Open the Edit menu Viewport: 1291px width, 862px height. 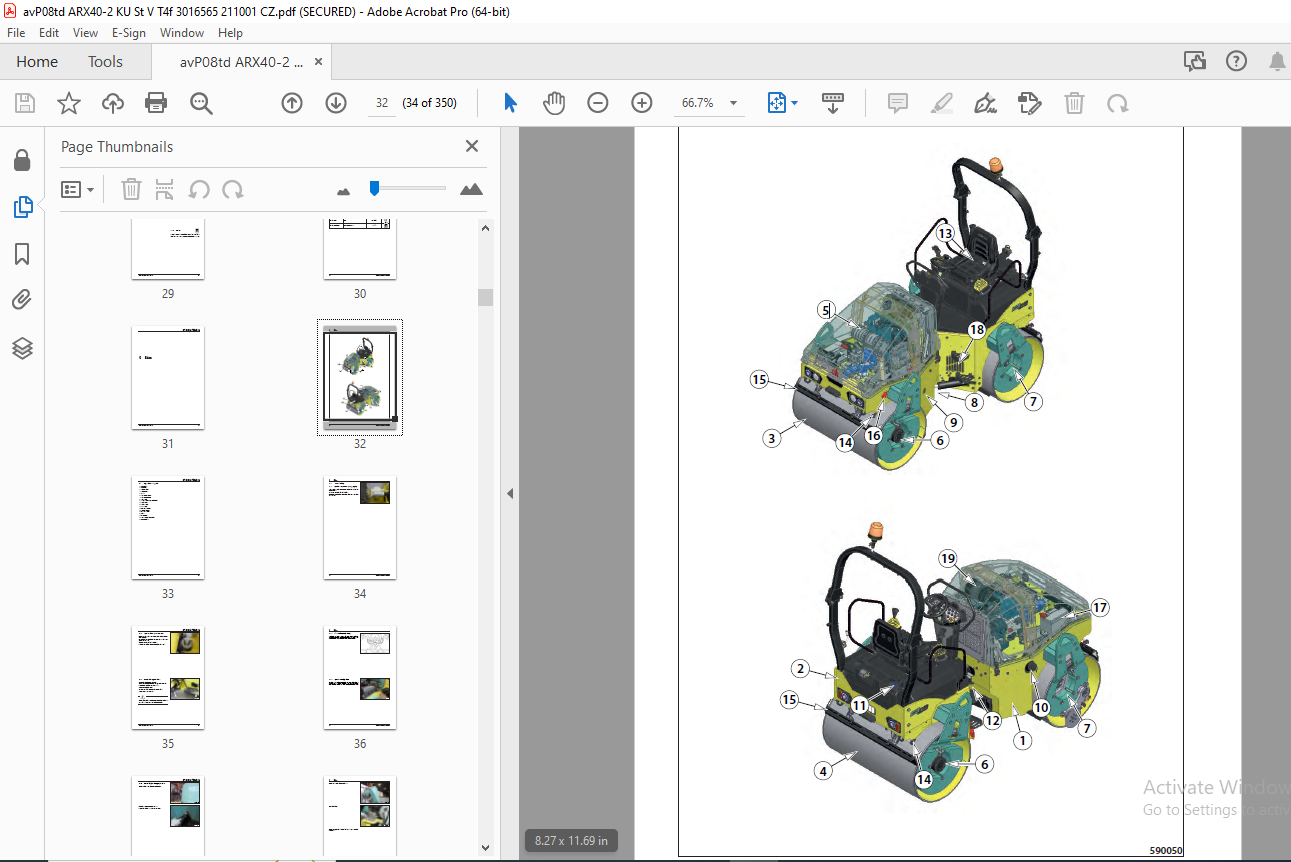pyautogui.click(x=49, y=33)
